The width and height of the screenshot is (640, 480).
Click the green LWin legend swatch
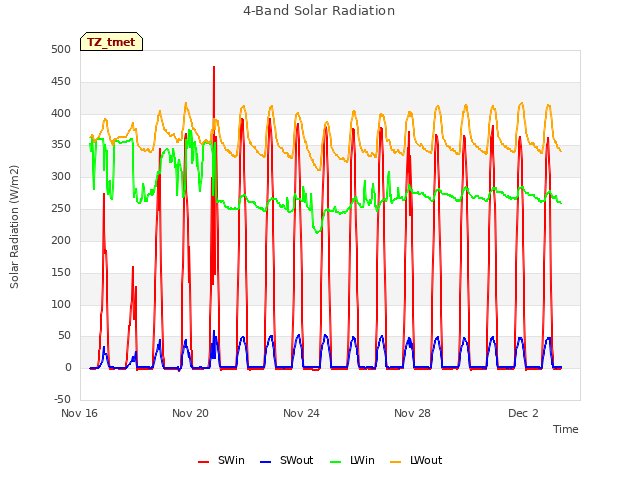pos(336,462)
